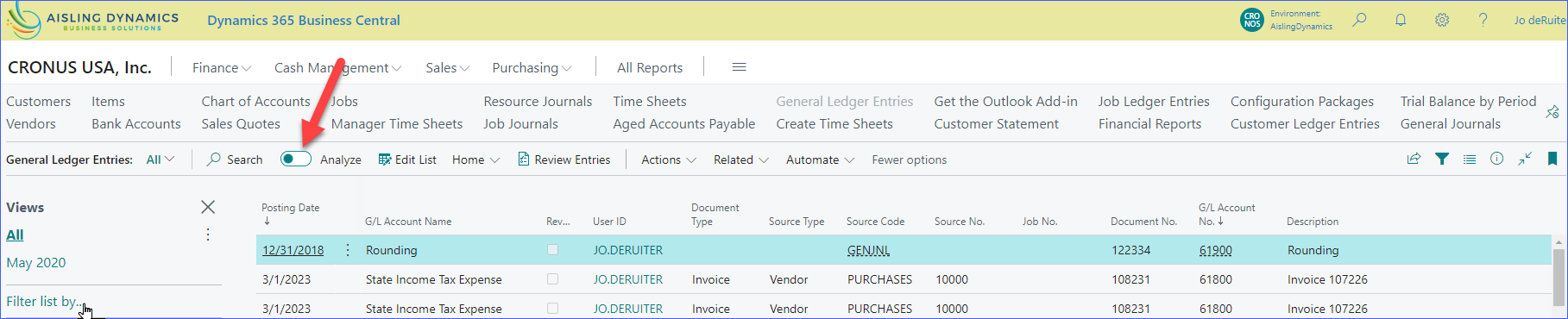1568x319 pixels.
Task: Open the hamburger navigation menu
Action: click(x=739, y=67)
